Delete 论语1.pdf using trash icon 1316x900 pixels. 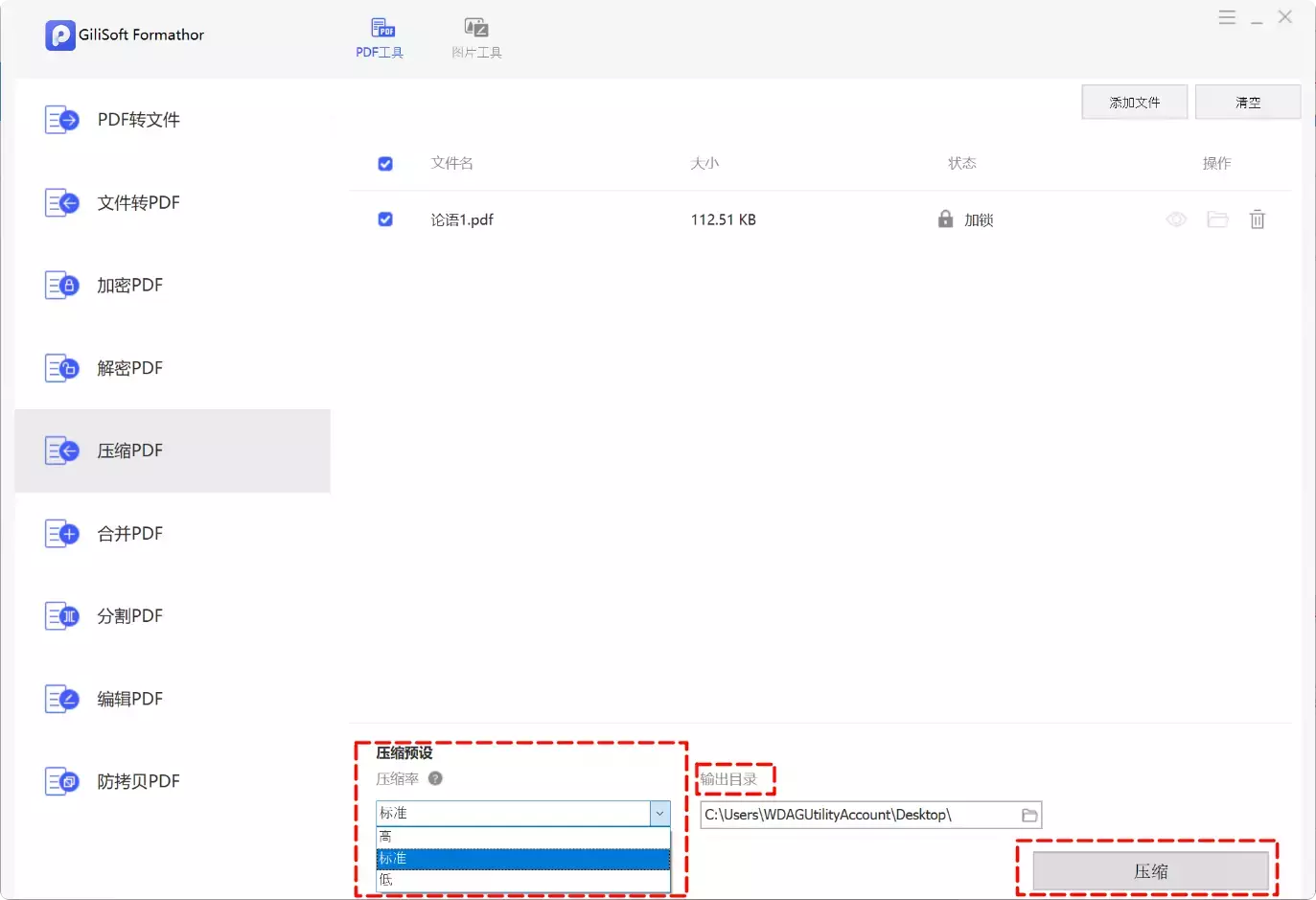pos(1258,219)
